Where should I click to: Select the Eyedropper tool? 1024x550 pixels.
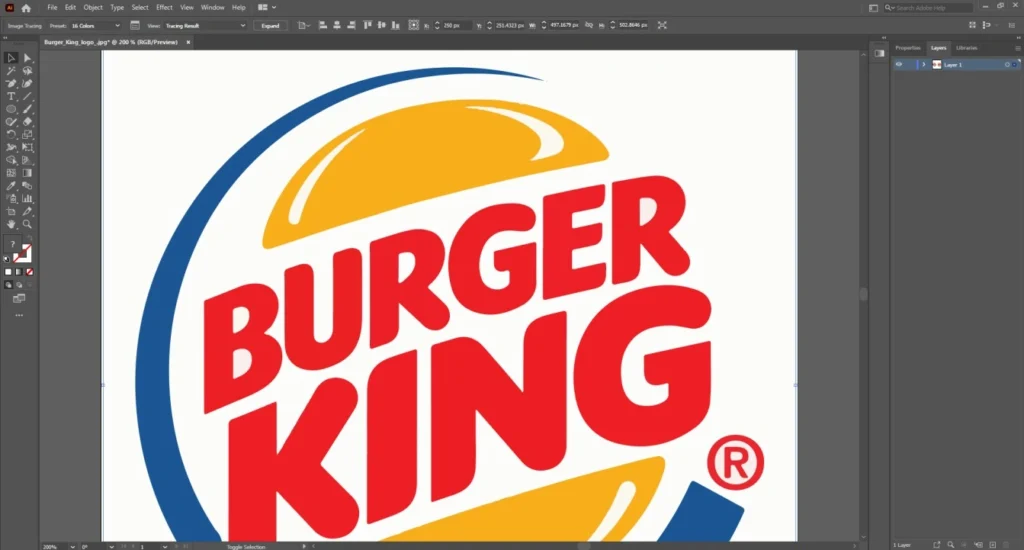(x=11, y=186)
